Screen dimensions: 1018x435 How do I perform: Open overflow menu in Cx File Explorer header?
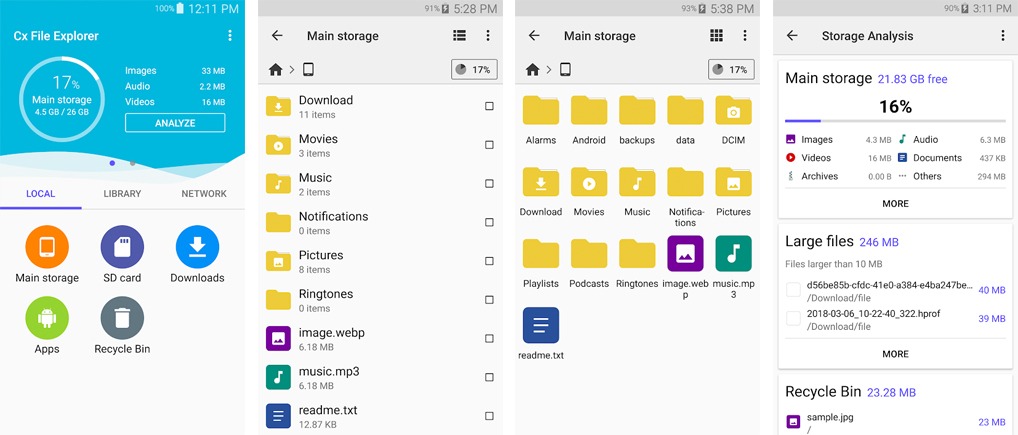pos(230,36)
